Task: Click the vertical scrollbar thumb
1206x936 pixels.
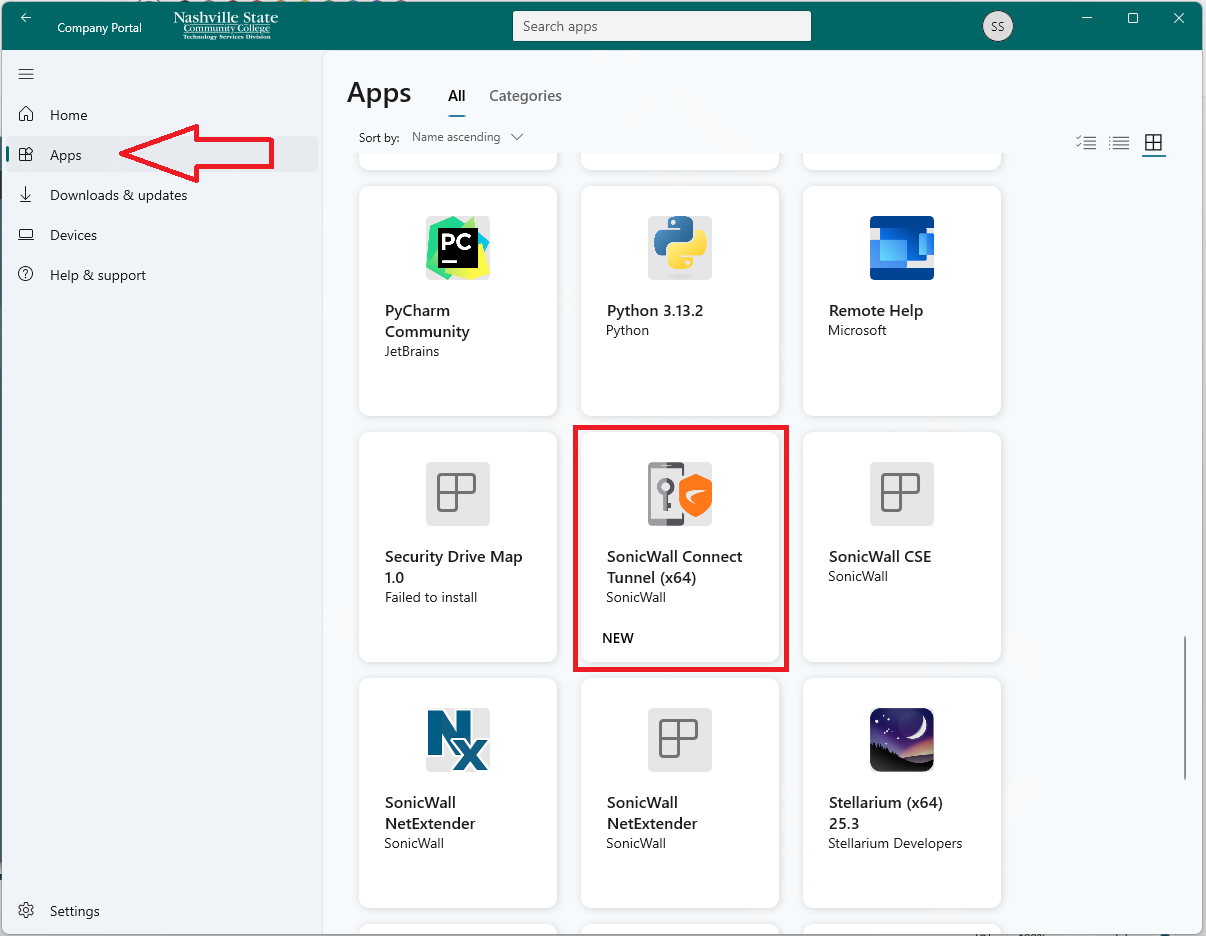Action: coord(1185,707)
